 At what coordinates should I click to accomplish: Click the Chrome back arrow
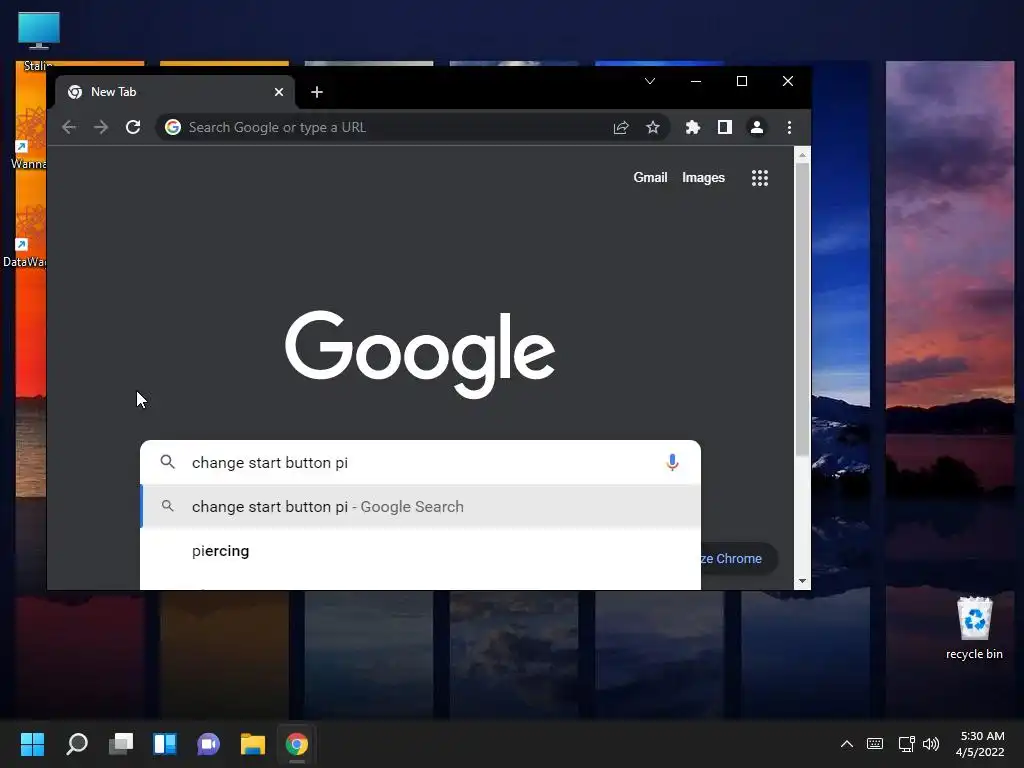pos(69,127)
